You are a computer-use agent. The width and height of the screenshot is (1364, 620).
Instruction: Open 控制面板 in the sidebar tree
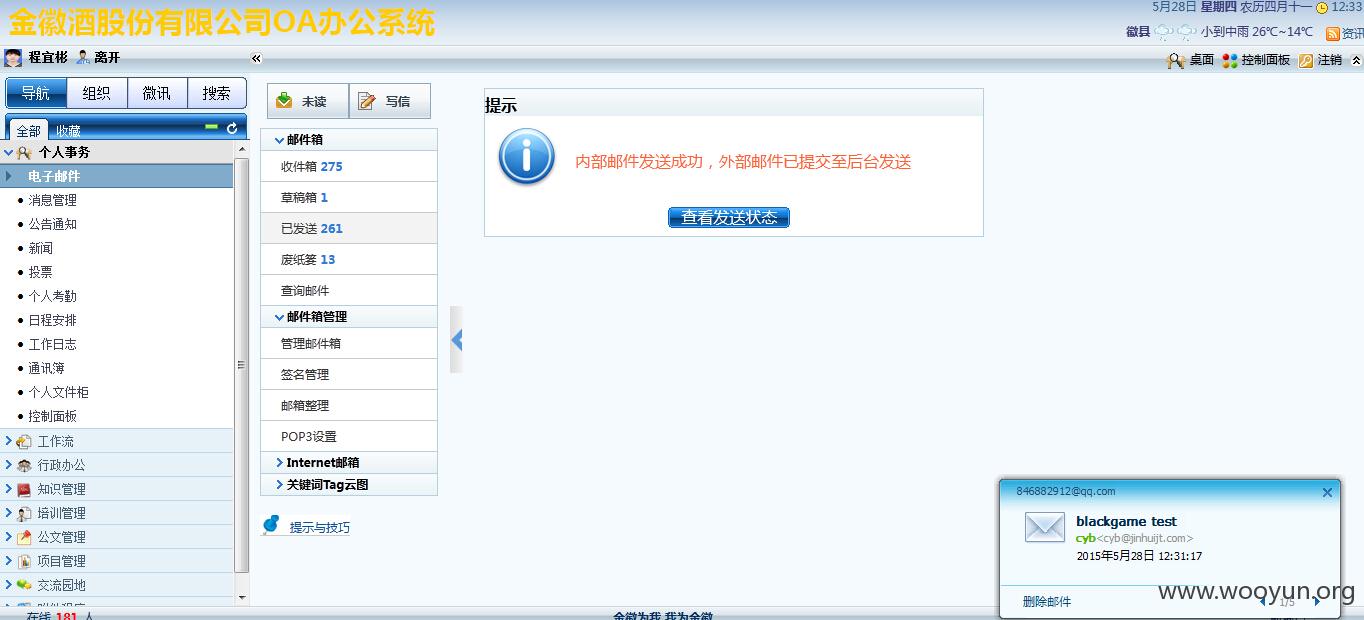[52, 416]
